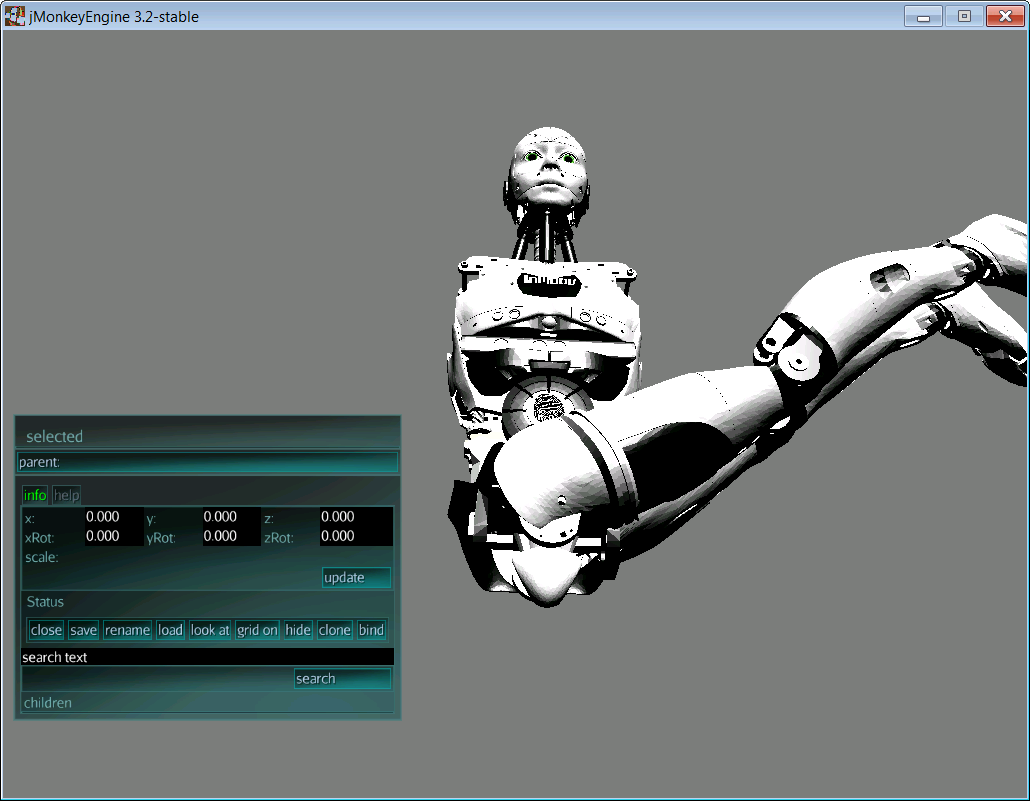Toggle the grid on button
This screenshot has height=801, width=1030.
(x=257, y=630)
